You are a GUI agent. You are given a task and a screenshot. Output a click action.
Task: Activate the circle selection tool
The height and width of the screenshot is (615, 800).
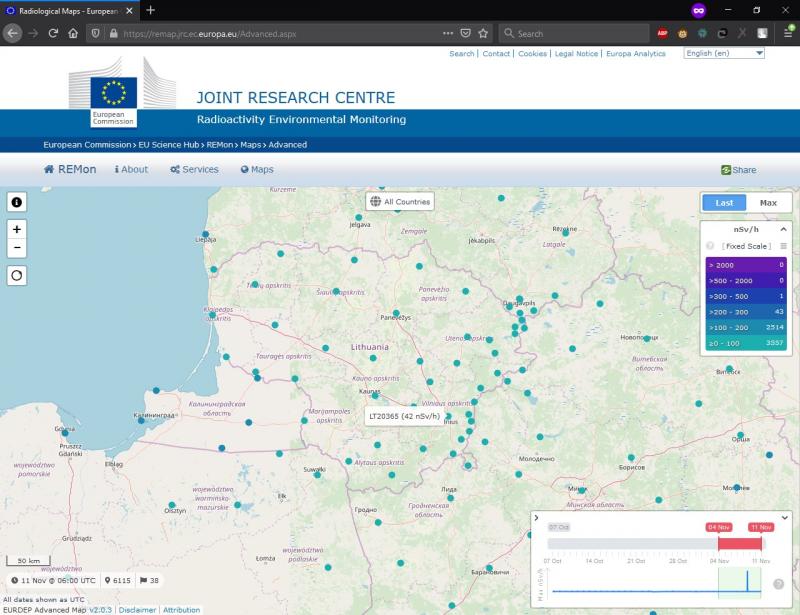[x=16, y=276]
